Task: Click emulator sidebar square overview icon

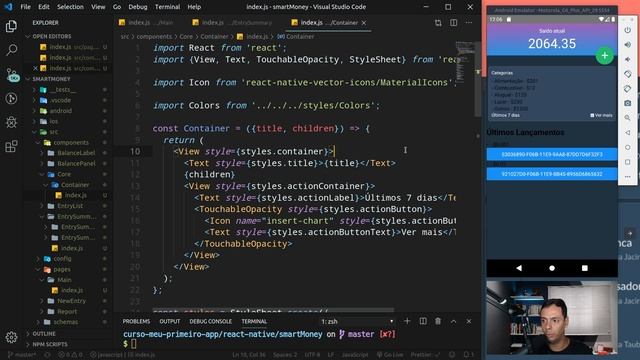Action: coord(628,162)
